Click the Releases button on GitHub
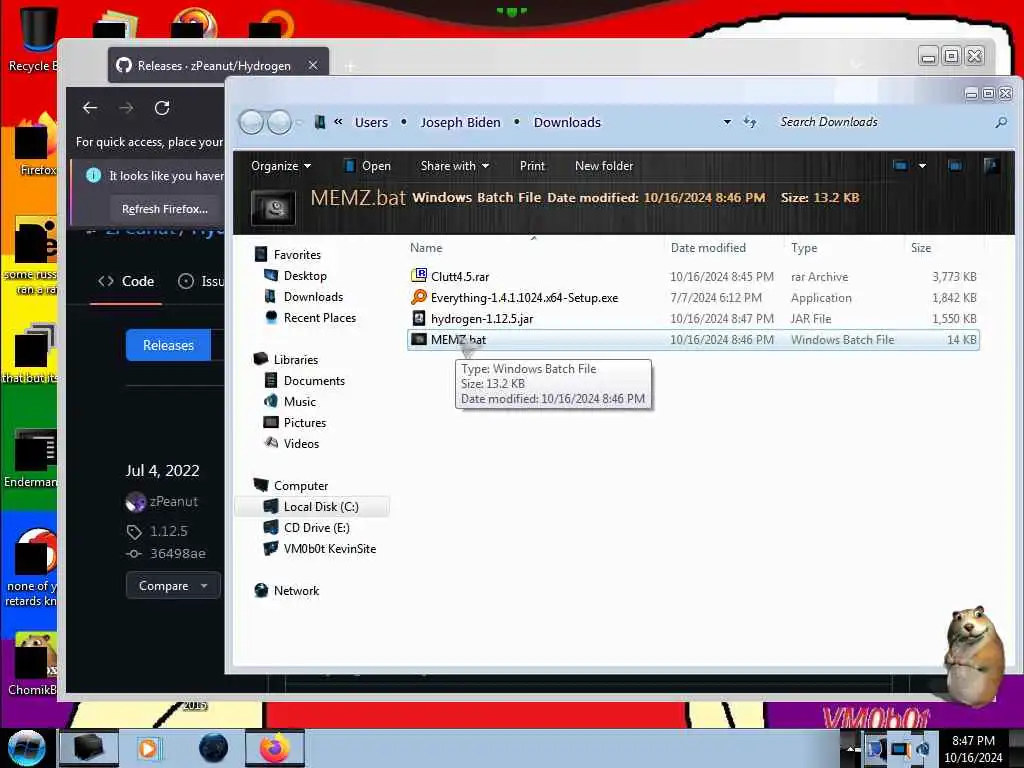Viewport: 1024px width, 768px height. coord(168,345)
